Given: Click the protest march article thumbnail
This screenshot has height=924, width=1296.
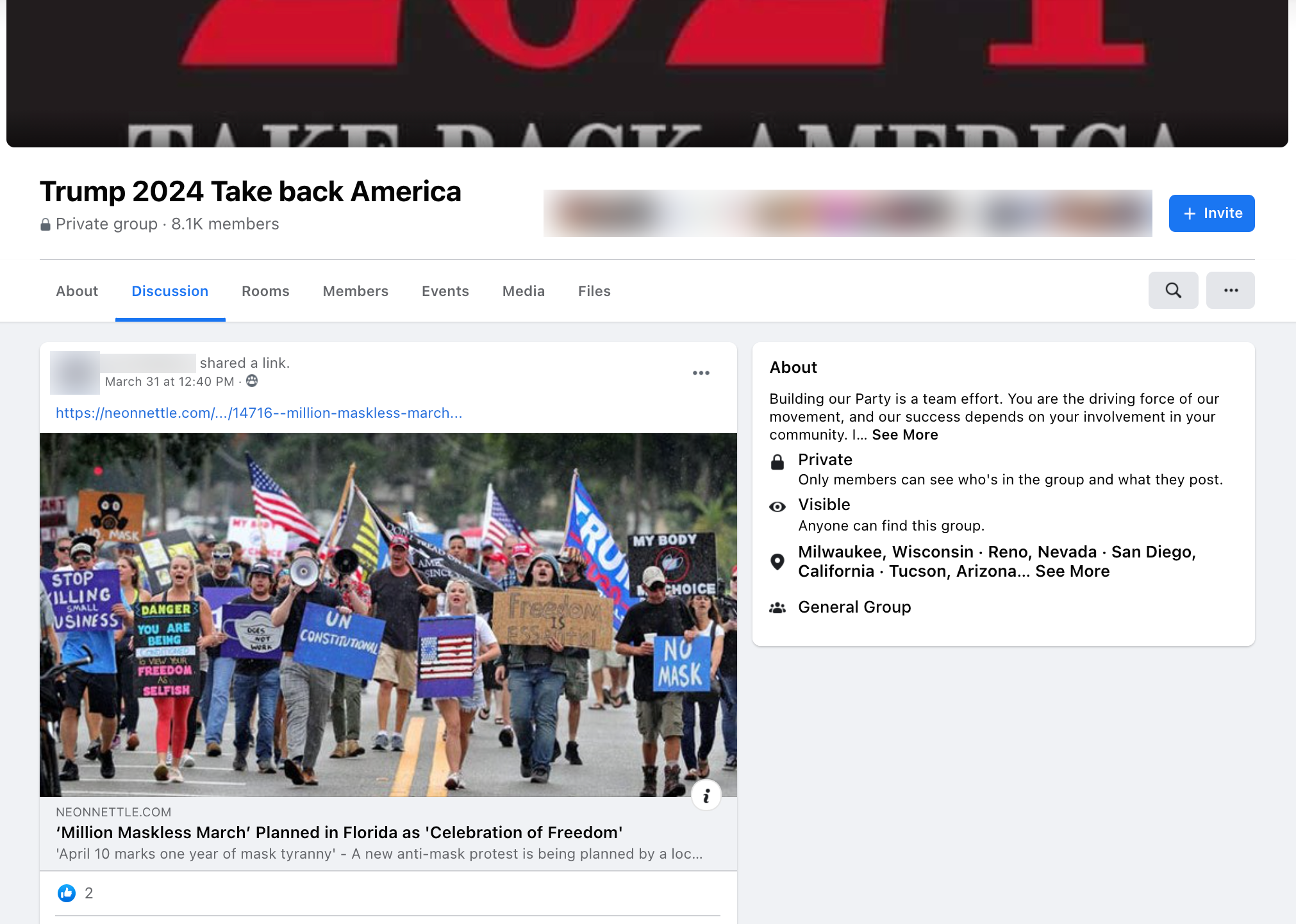Looking at the screenshot, I should pos(388,615).
